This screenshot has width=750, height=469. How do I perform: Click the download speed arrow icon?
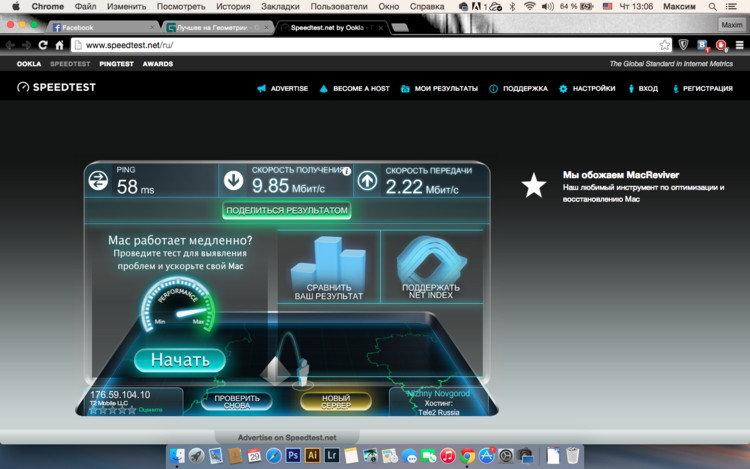click(x=233, y=180)
